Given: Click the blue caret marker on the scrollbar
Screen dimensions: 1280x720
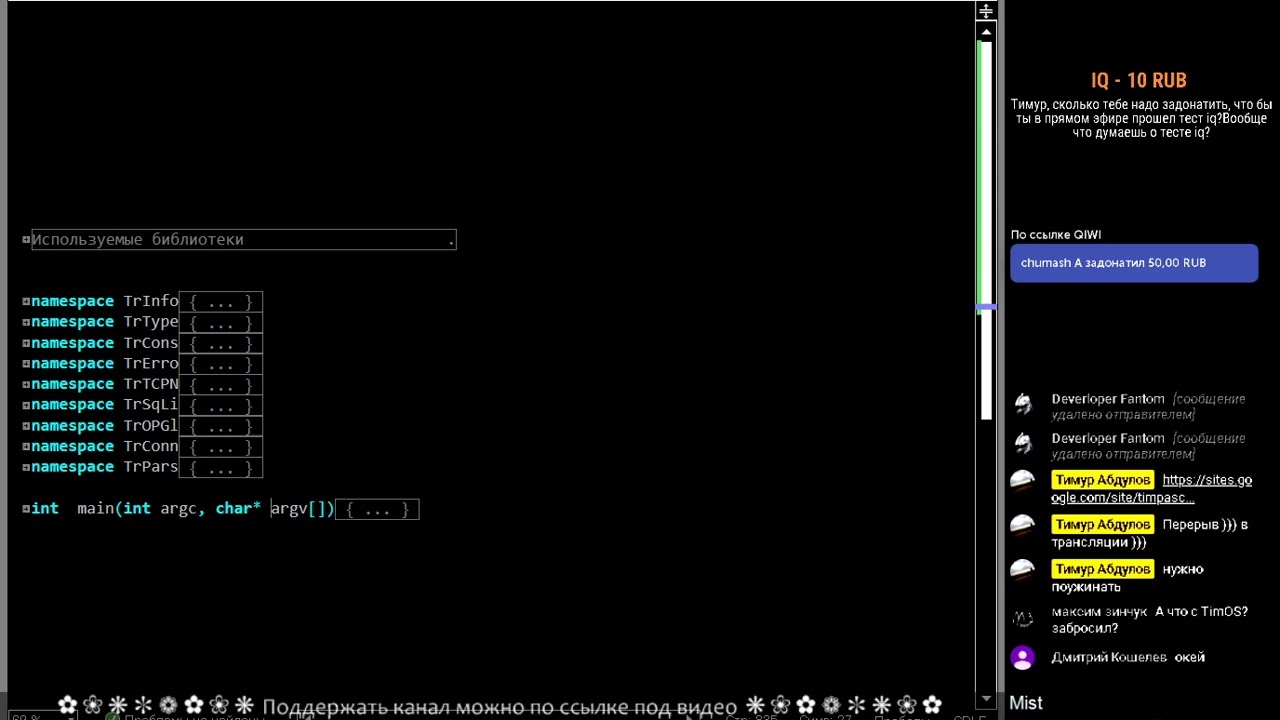Looking at the screenshot, I should coord(986,307).
